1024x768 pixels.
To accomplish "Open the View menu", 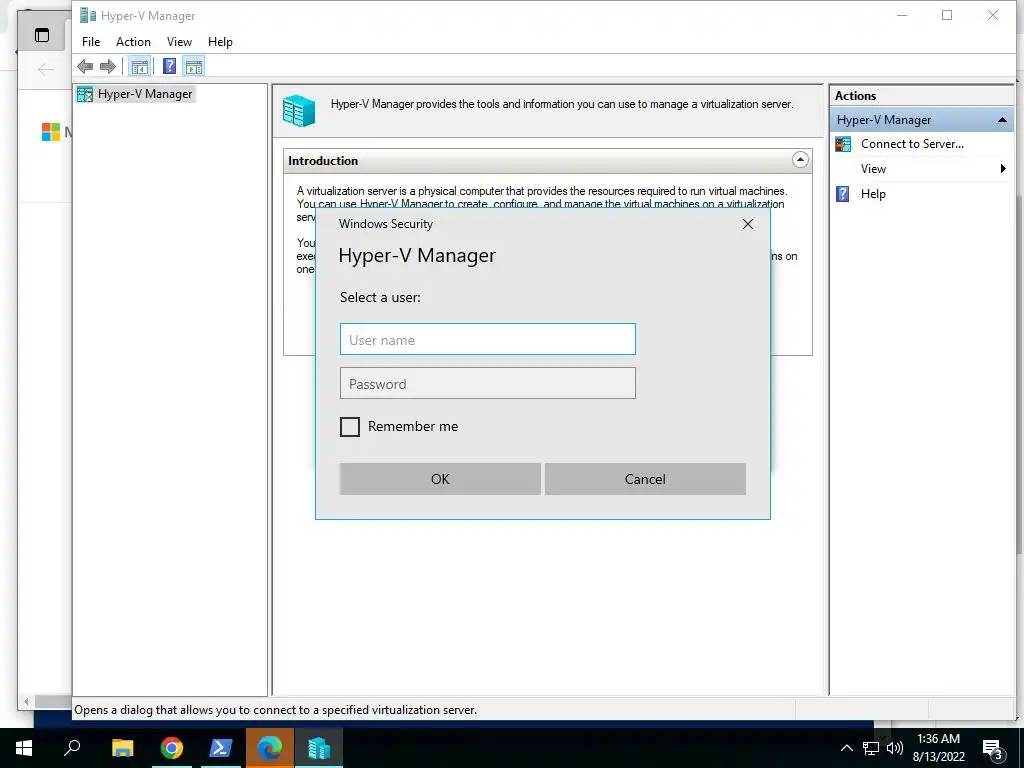I will (x=179, y=42).
